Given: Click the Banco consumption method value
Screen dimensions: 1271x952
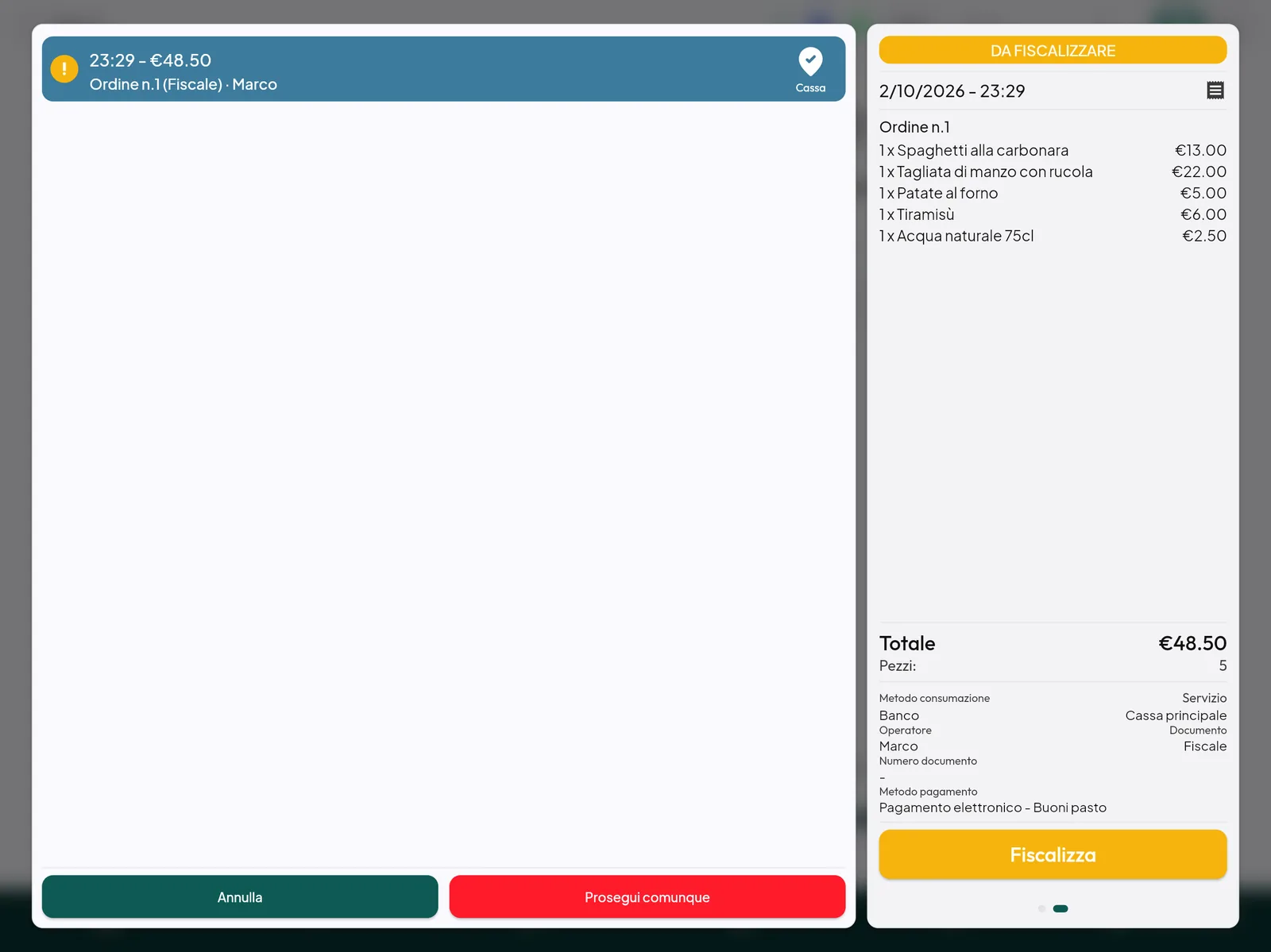Looking at the screenshot, I should (x=899, y=715).
